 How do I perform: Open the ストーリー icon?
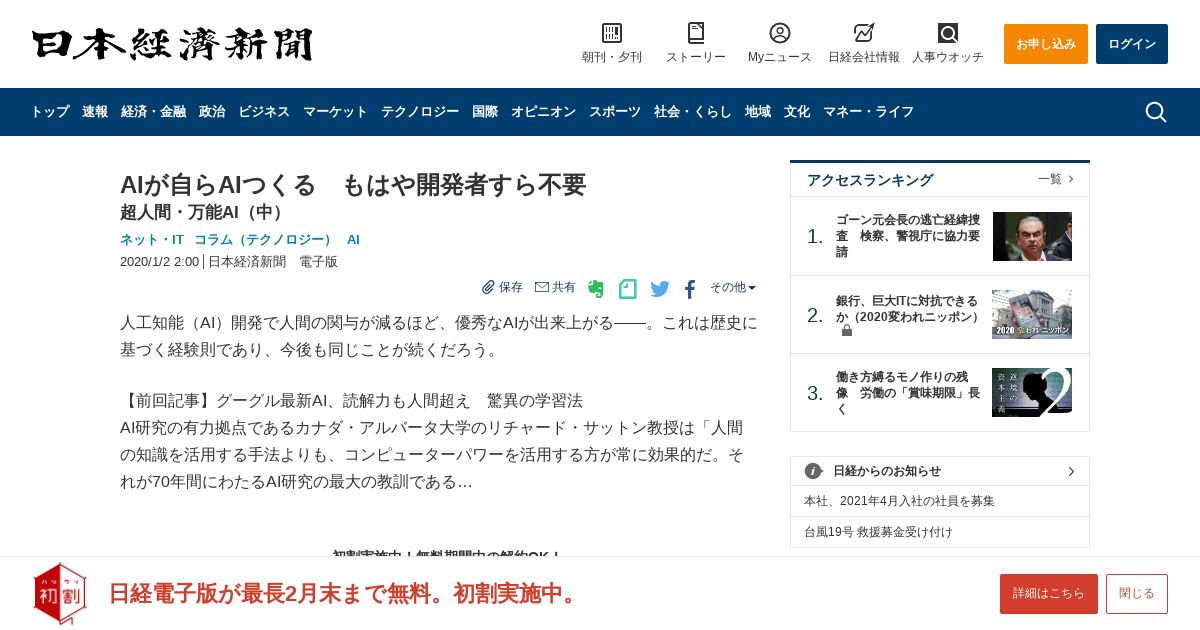coord(696,33)
